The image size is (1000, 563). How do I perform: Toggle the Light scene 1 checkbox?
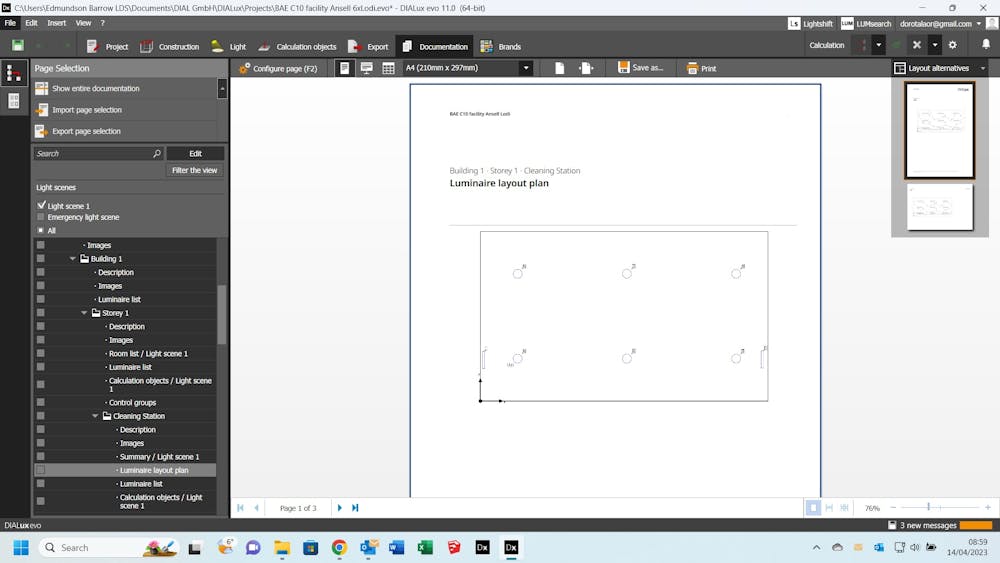point(41,205)
